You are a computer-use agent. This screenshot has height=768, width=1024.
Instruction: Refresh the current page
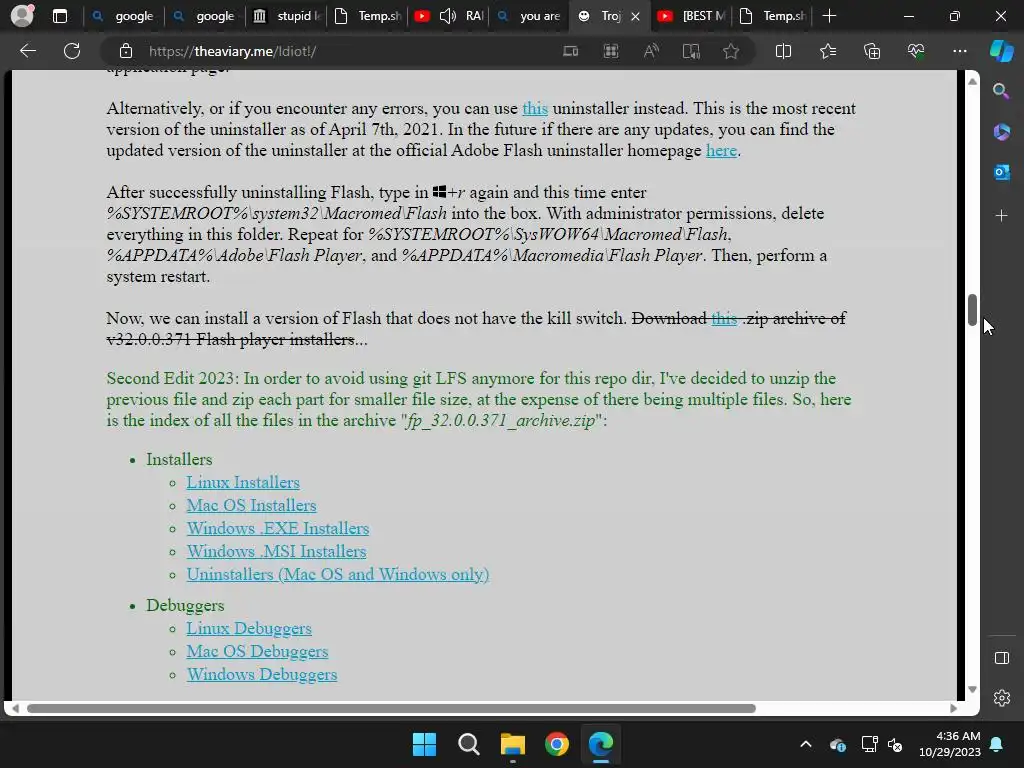pyautogui.click(x=72, y=51)
